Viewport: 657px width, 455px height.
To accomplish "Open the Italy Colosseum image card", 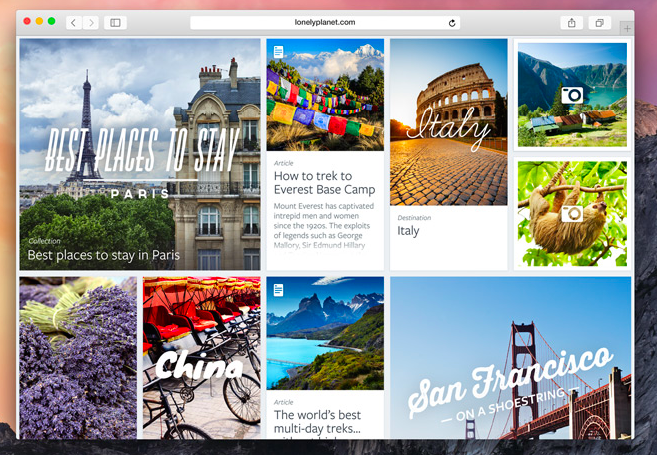I will click(449, 122).
